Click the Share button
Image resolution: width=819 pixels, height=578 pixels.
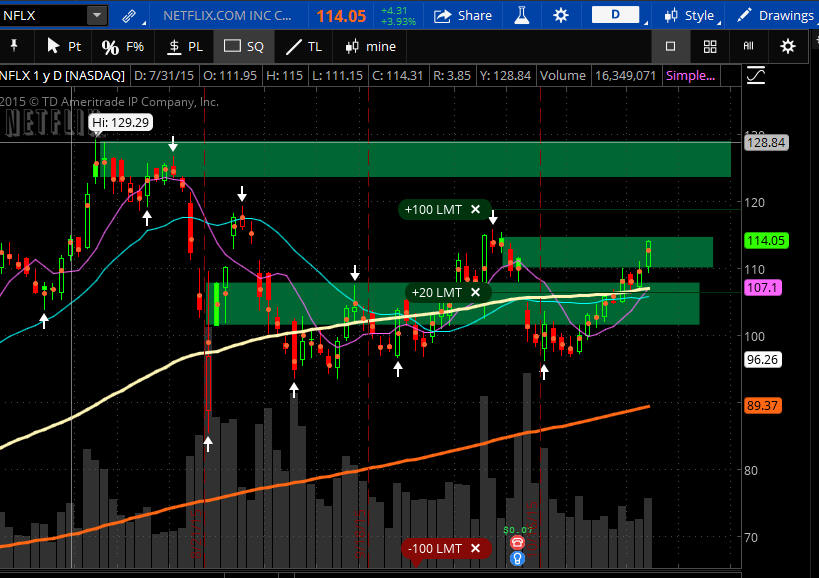(463, 15)
